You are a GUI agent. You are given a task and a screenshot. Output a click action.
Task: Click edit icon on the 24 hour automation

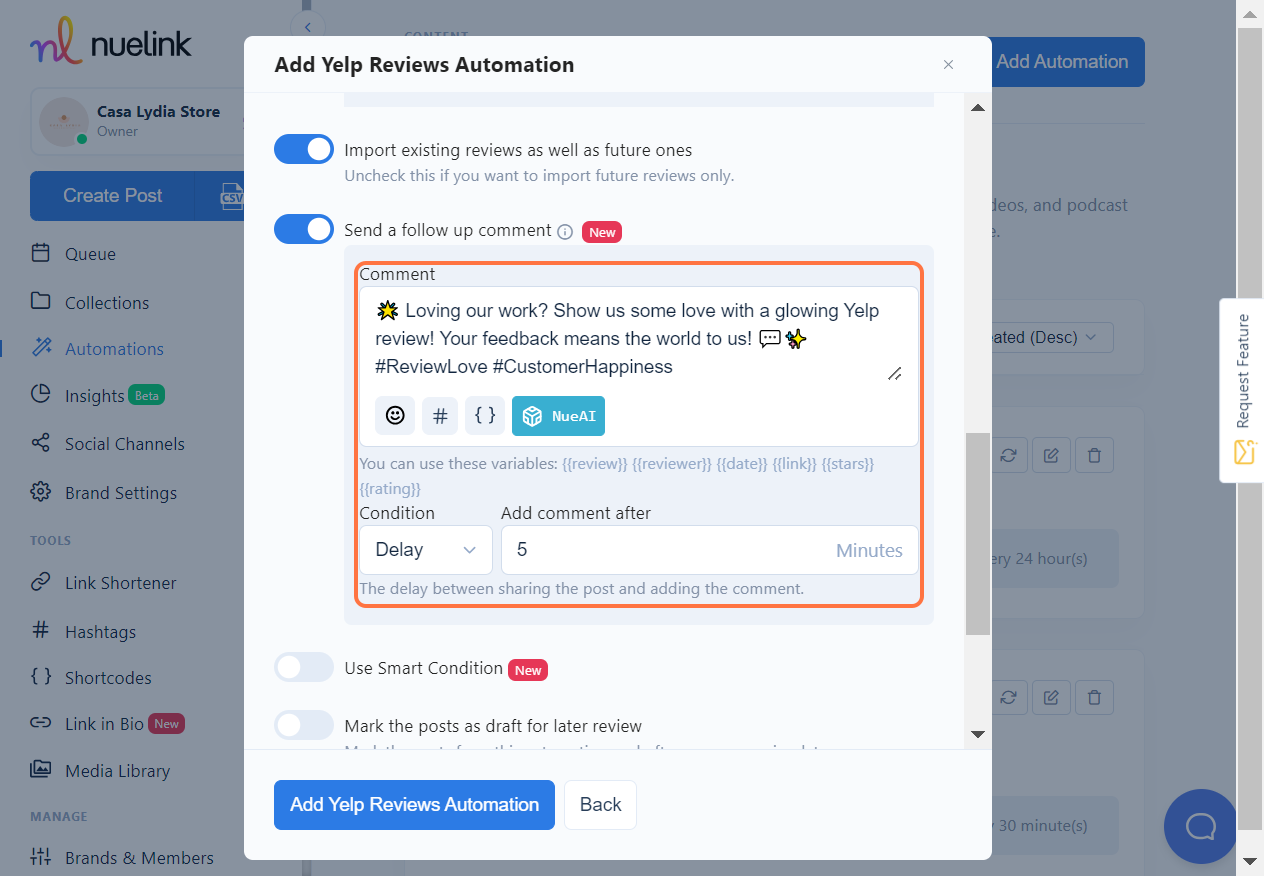click(1051, 455)
